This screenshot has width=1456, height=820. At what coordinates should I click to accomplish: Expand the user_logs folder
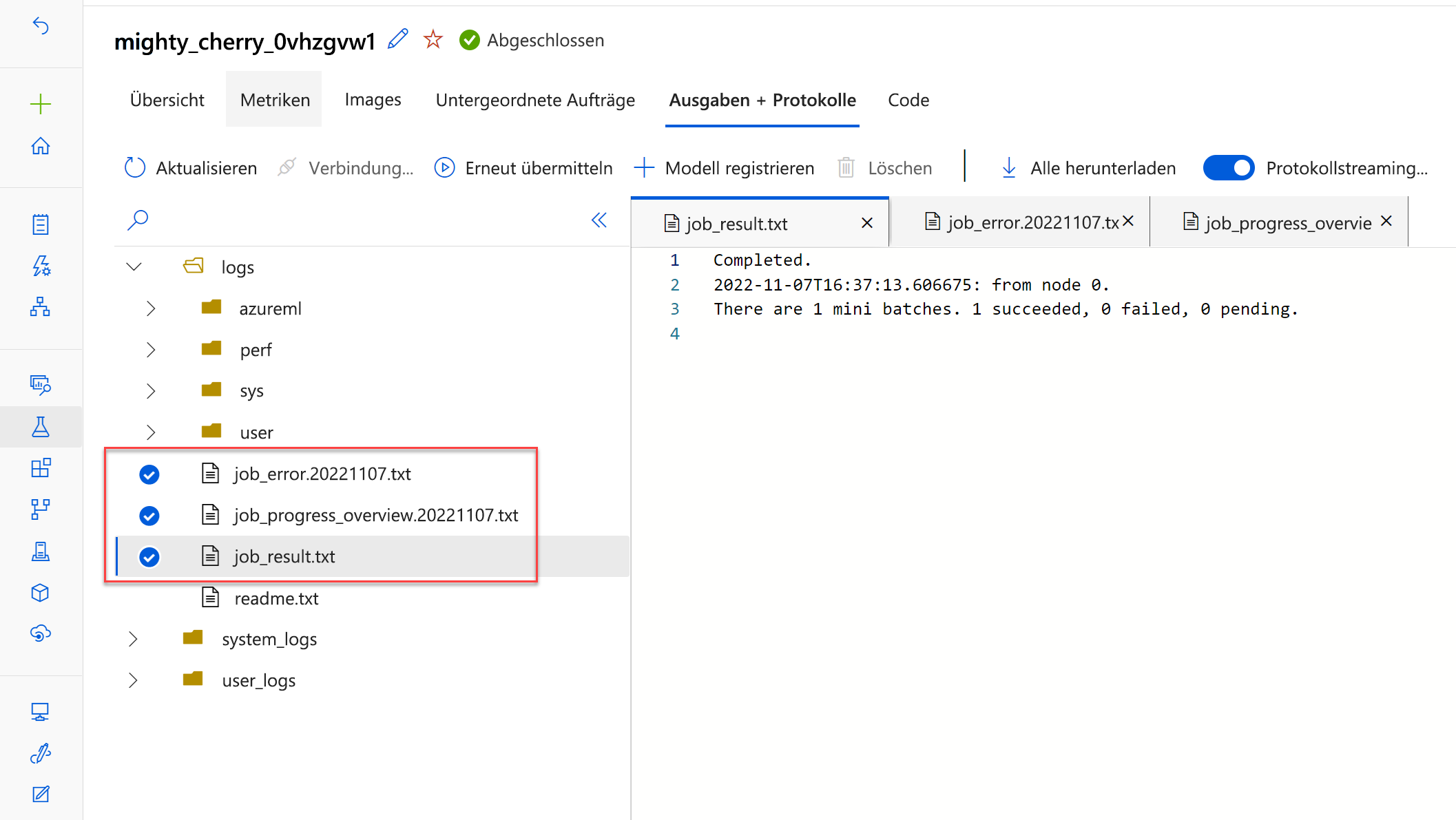coord(133,680)
